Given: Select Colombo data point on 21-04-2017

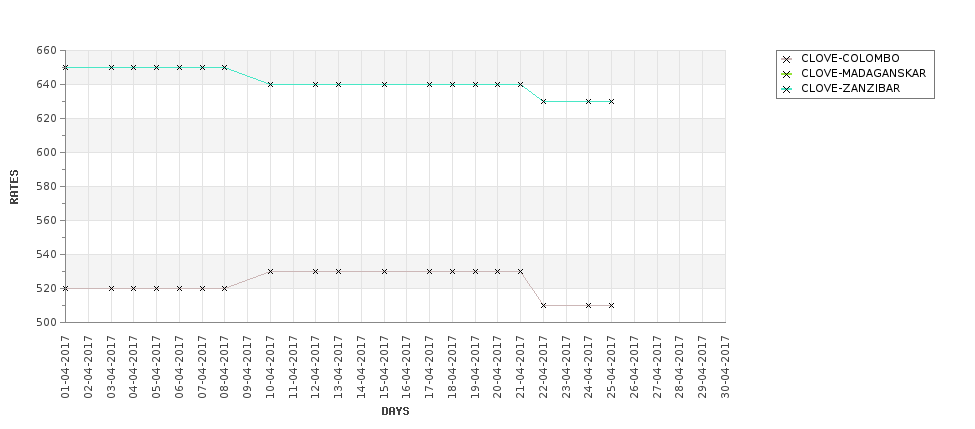Looking at the screenshot, I should point(520,272).
